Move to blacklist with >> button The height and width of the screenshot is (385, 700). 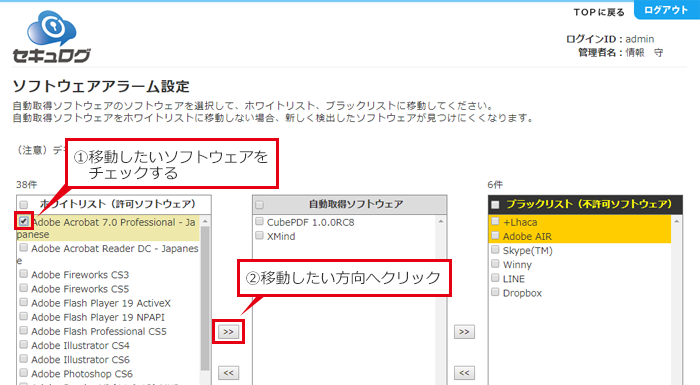pyautogui.click(x=464, y=332)
